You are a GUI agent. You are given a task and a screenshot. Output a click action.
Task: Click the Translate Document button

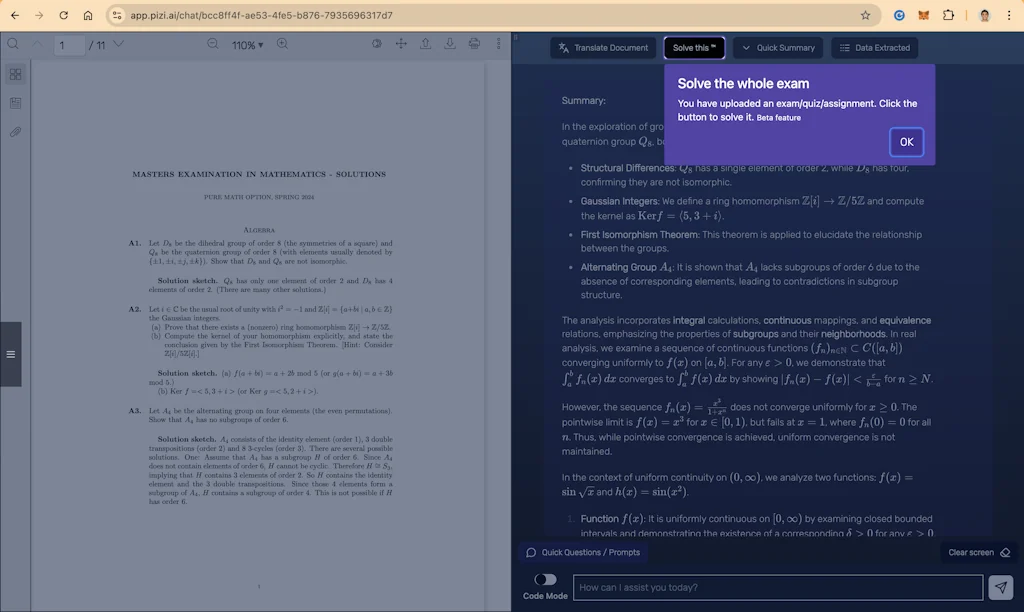point(602,47)
